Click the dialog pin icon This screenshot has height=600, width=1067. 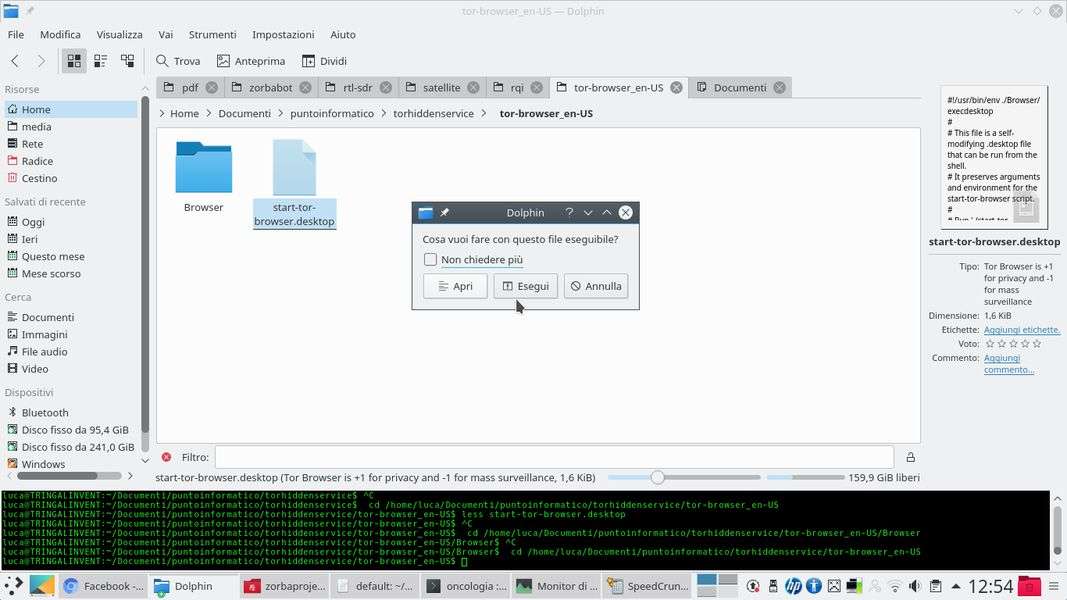point(444,213)
